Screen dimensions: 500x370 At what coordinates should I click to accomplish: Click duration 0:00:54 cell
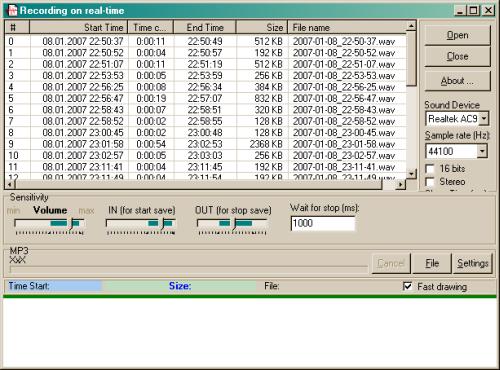tap(151, 144)
